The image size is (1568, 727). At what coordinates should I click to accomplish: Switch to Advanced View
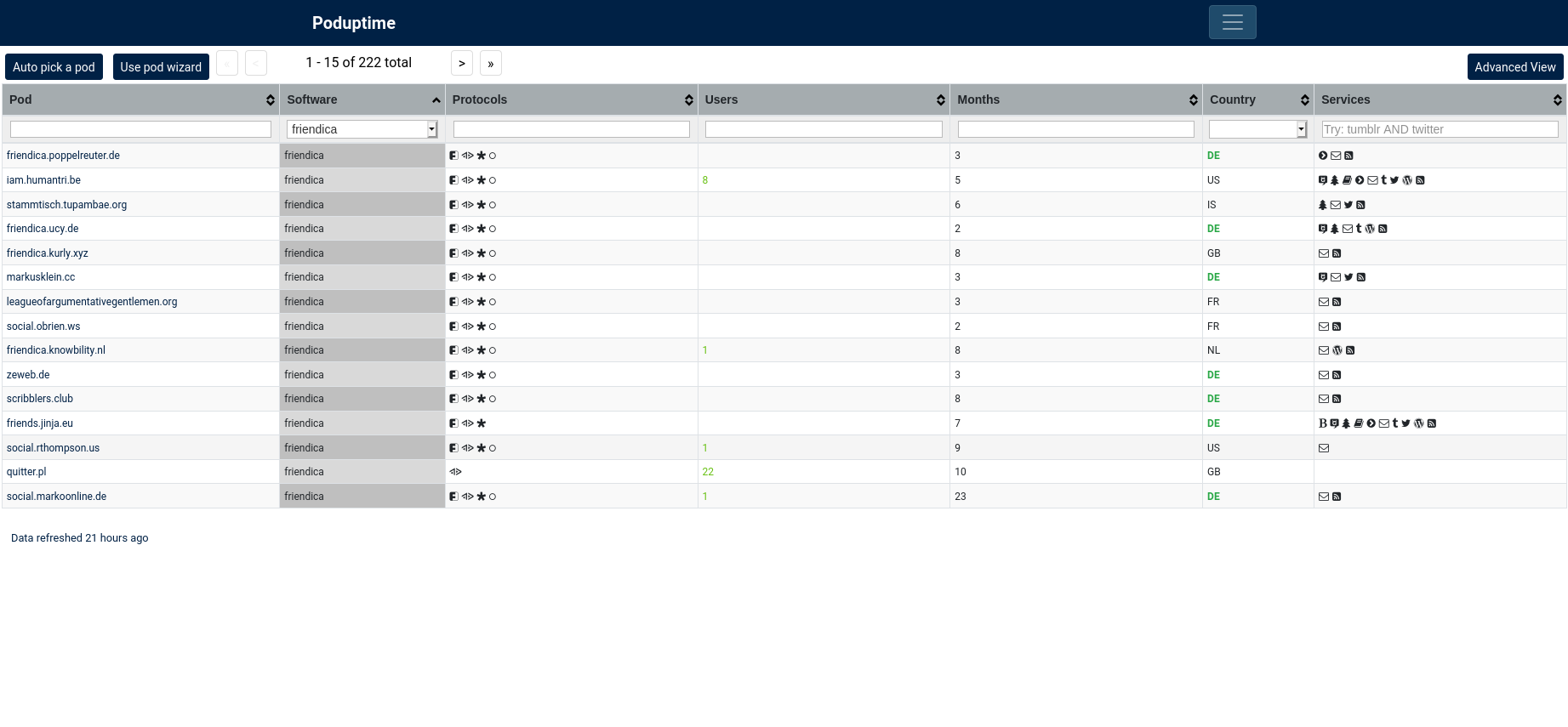(x=1514, y=67)
